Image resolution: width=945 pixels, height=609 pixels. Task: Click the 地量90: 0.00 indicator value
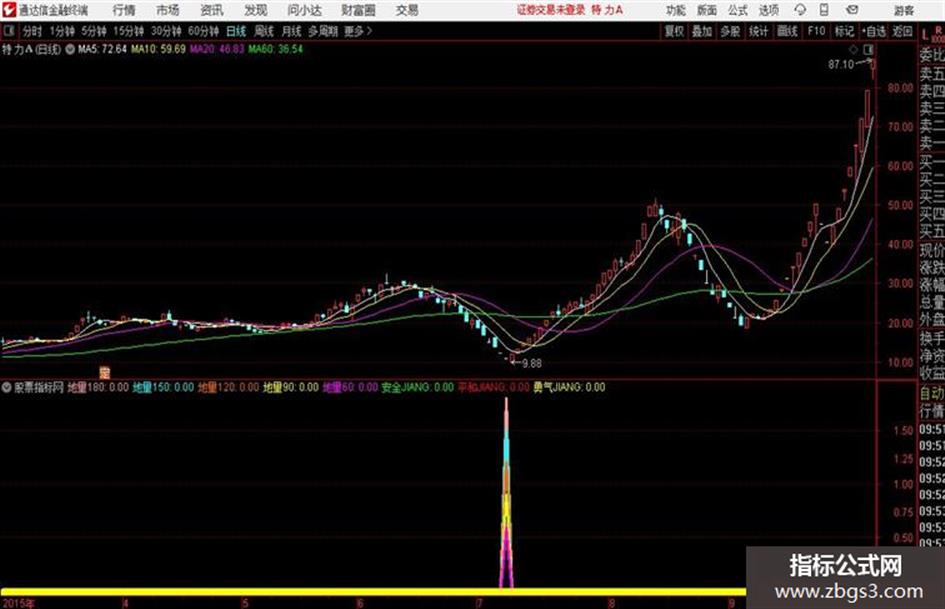290,388
